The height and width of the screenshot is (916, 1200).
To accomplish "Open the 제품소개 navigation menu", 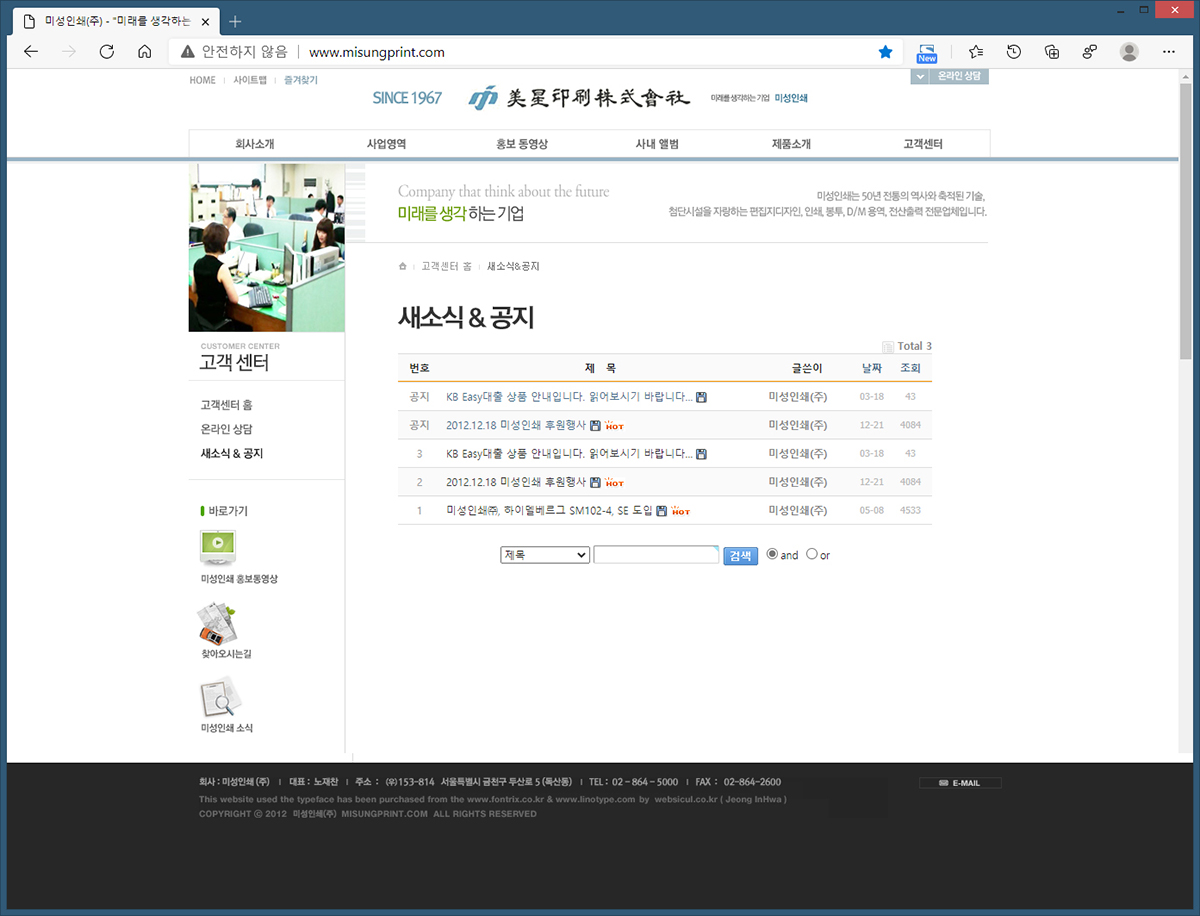I will [791, 144].
